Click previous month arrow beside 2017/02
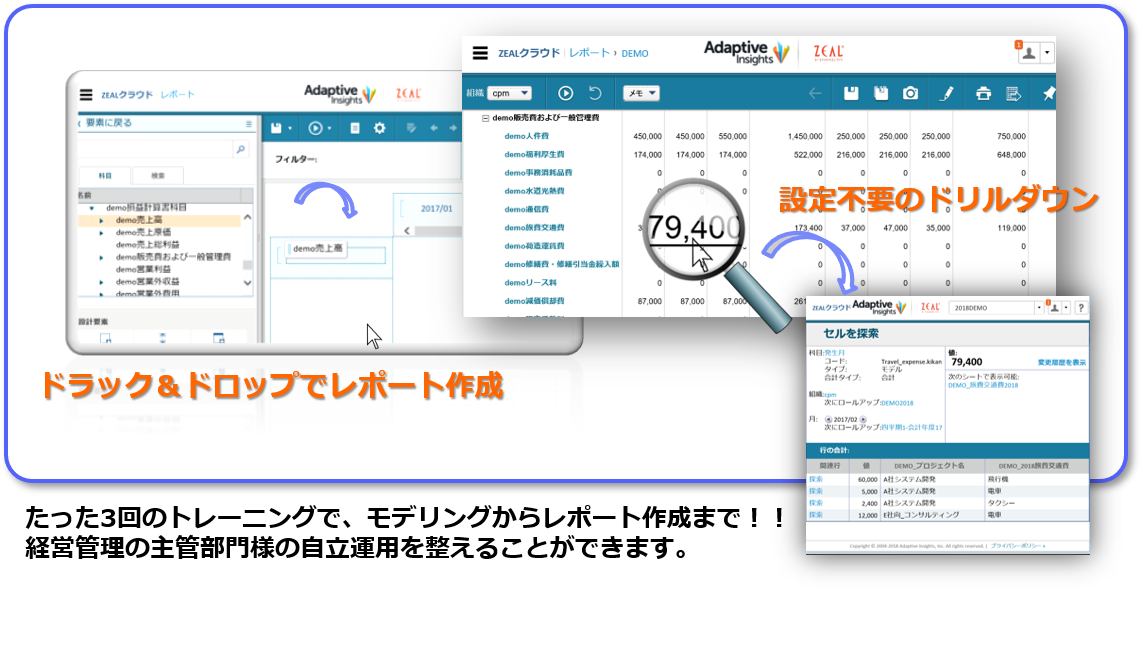This screenshot has height=645, width=1144. [x=828, y=420]
